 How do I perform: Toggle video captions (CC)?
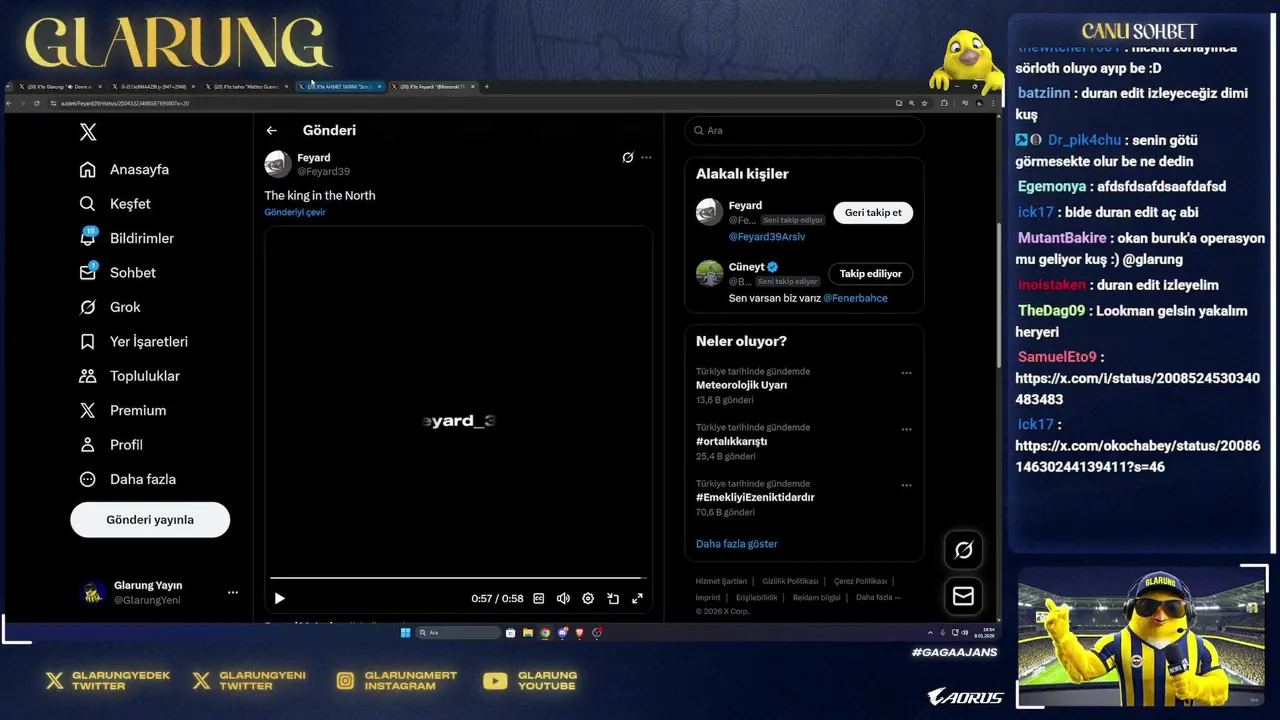(539, 598)
